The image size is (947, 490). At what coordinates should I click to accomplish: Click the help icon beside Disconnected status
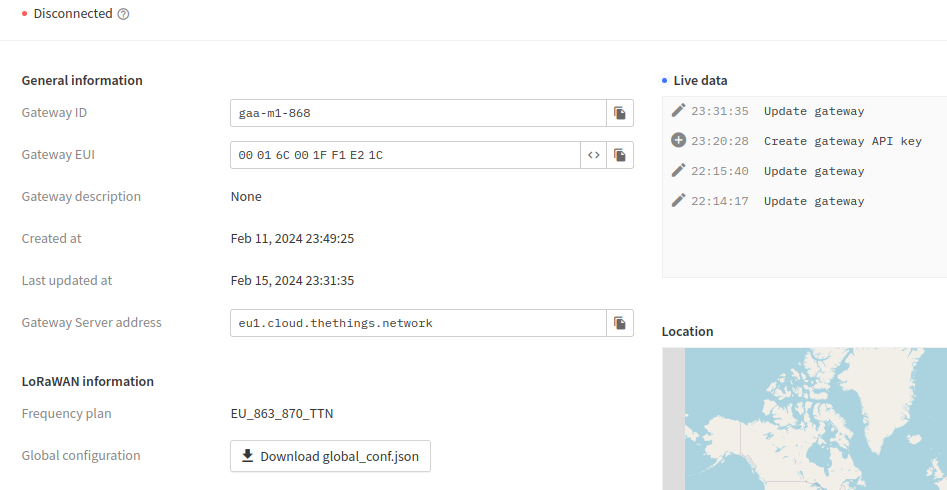(x=124, y=15)
